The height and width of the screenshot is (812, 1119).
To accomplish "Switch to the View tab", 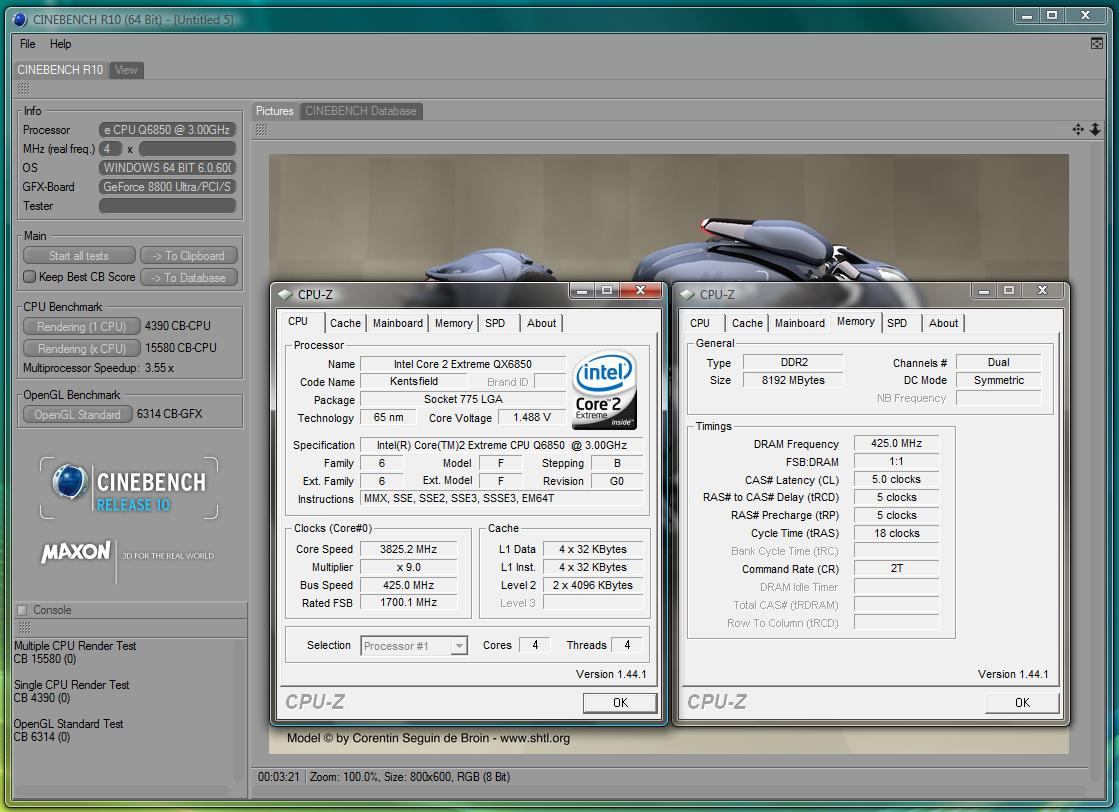I will pyautogui.click(x=126, y=70).
